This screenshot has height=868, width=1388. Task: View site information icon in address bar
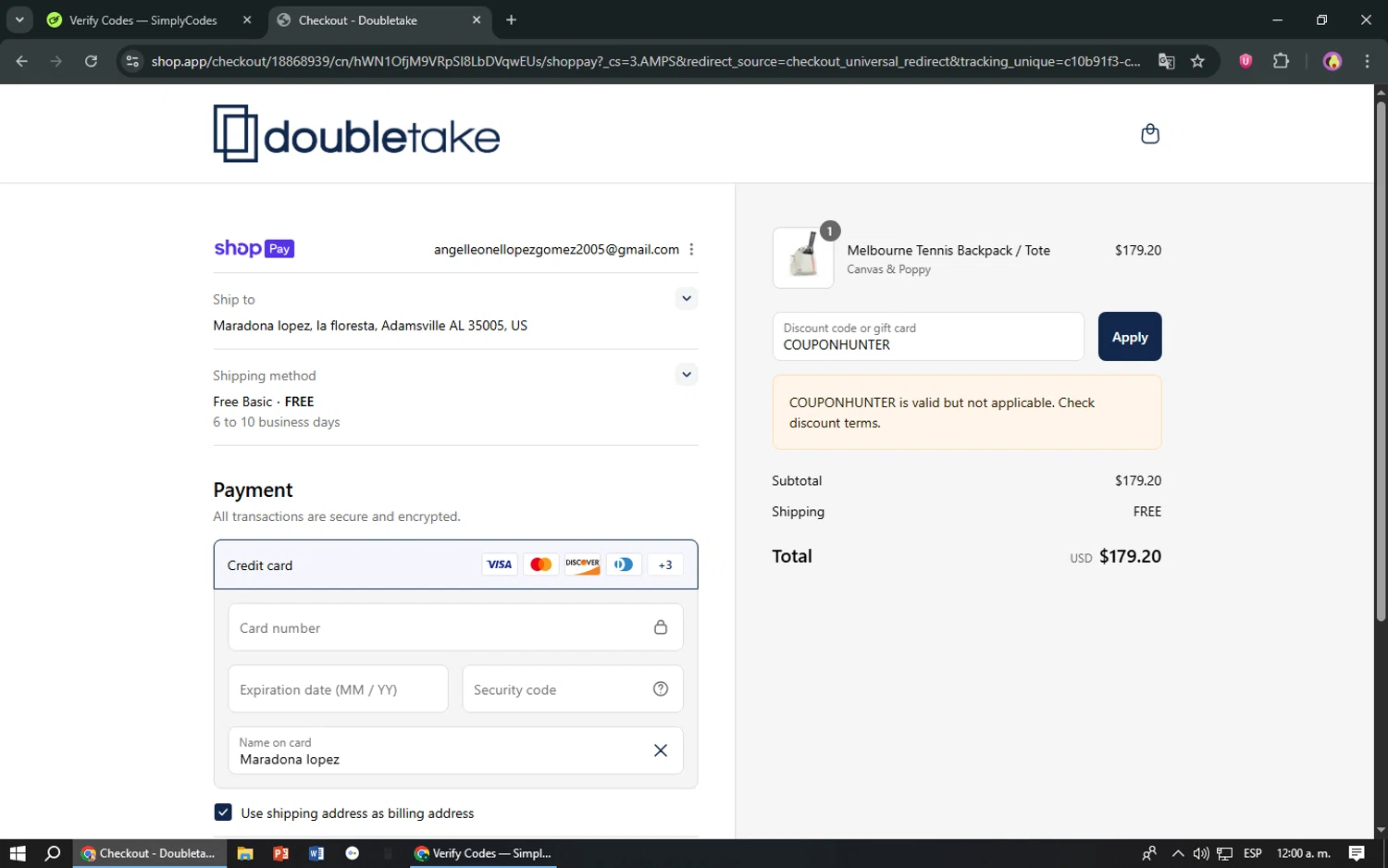(x=132, y=61)
